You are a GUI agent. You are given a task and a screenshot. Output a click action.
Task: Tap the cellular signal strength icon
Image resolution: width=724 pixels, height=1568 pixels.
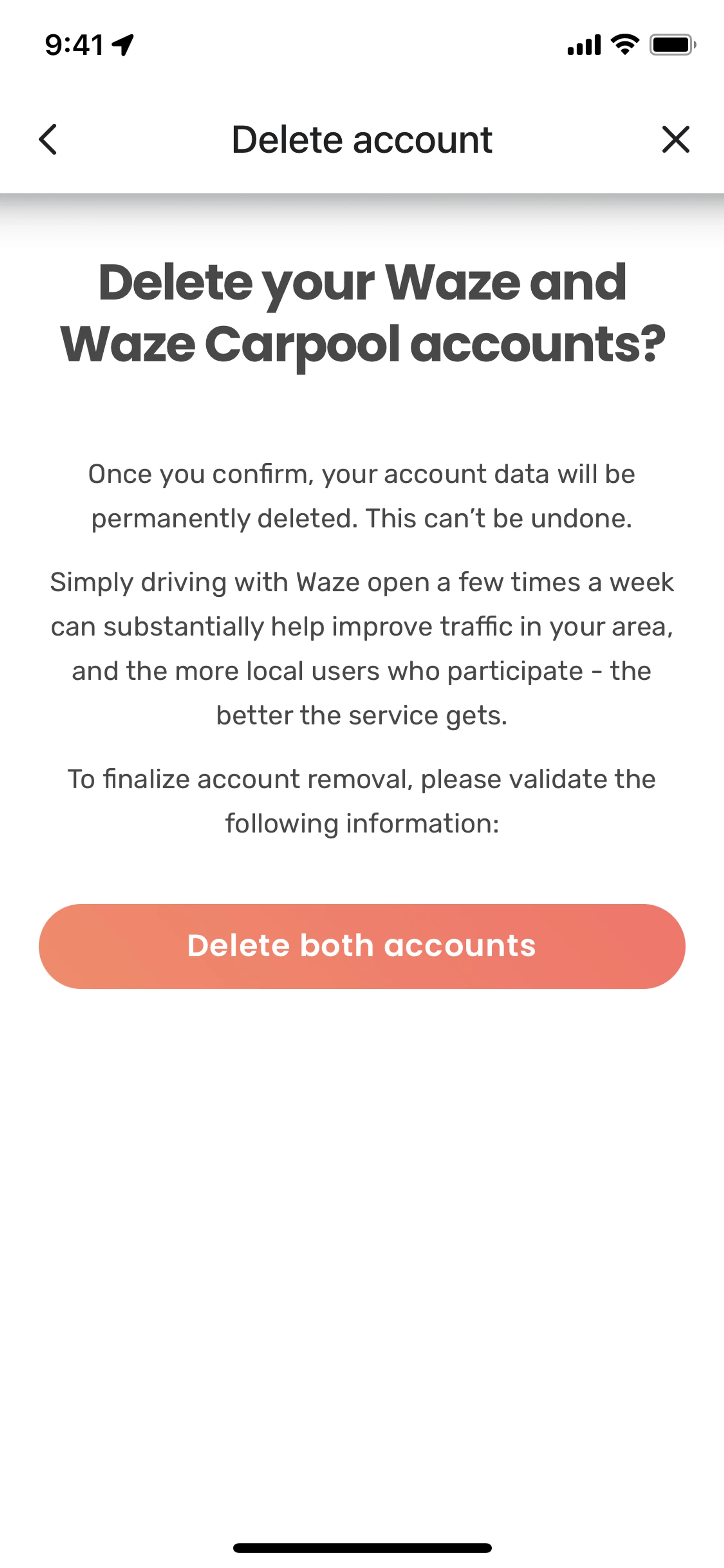pyautogui.click(x=583, y=45)
